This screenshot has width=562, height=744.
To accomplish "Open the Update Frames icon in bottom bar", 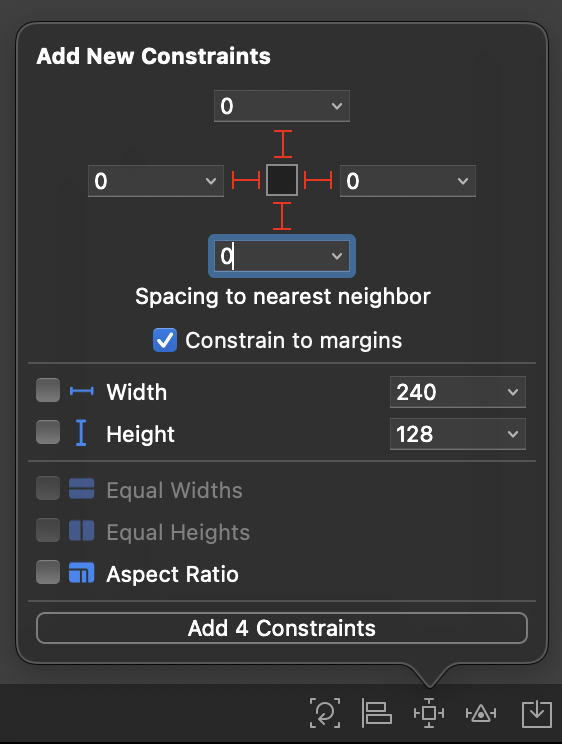I will pyautogui.click(x=325, y=713).
